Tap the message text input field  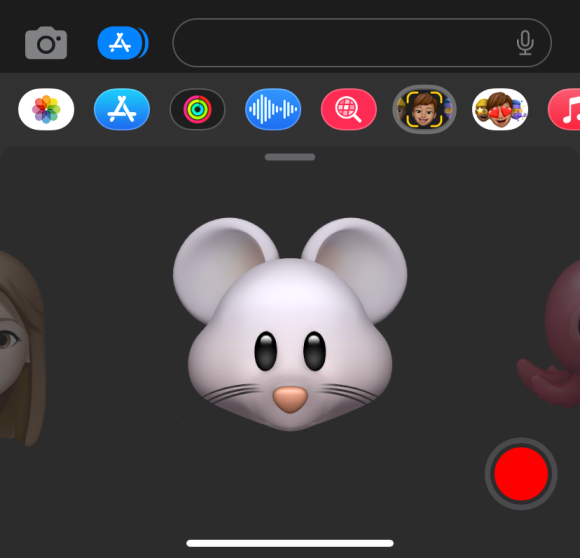362,43
